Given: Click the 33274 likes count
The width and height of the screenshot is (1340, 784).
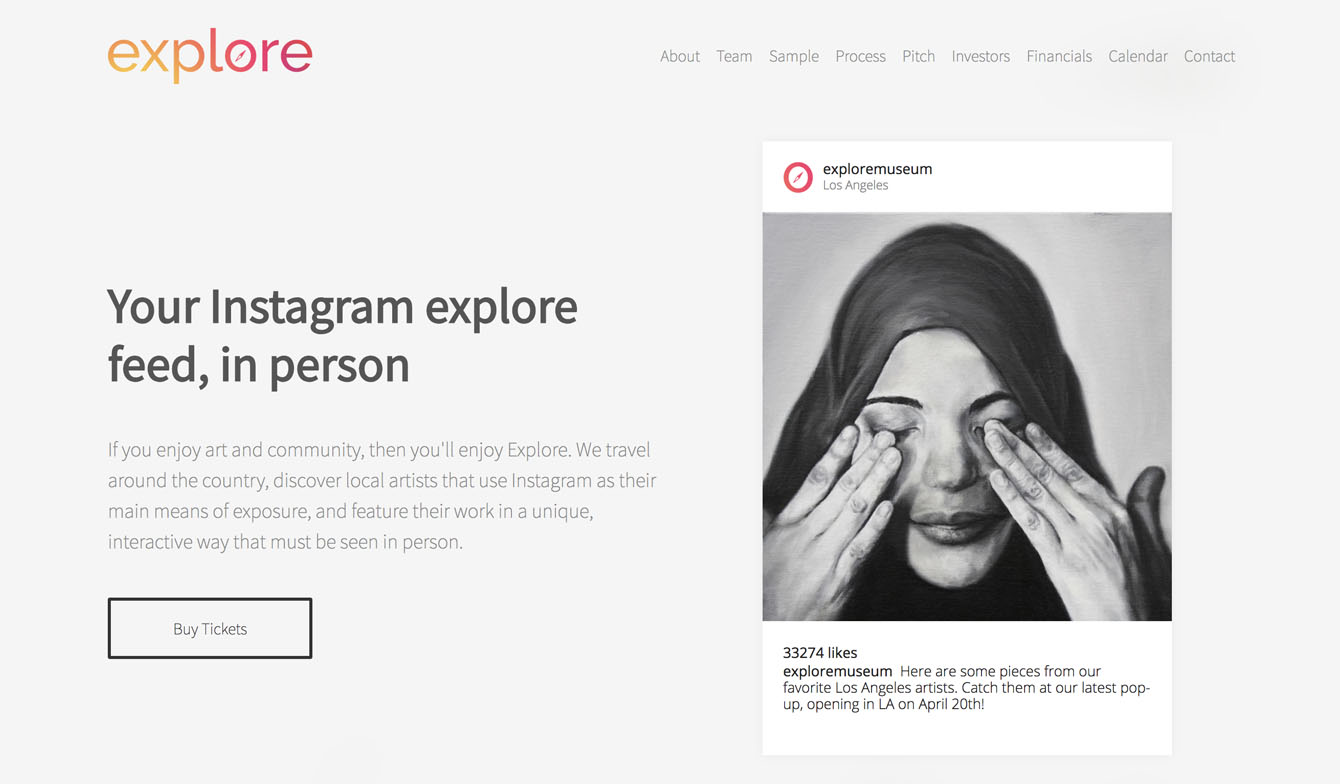Looking at the screenshot, I should tap(820, 653).
